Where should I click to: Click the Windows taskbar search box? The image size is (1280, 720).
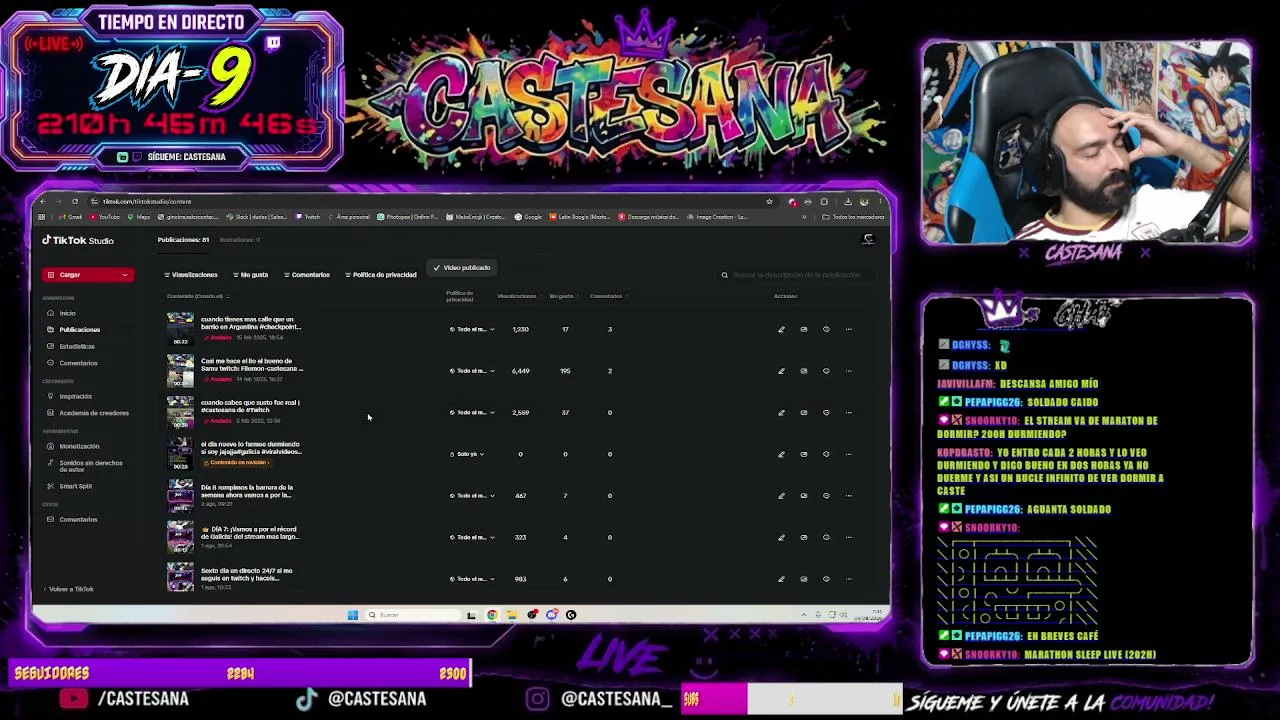(x=413, y=615)
